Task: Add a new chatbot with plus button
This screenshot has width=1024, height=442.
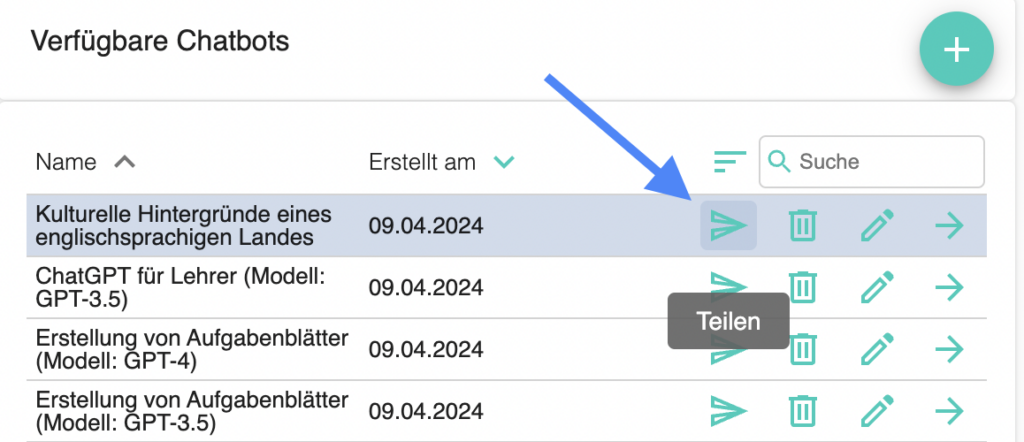Action: 956,50
